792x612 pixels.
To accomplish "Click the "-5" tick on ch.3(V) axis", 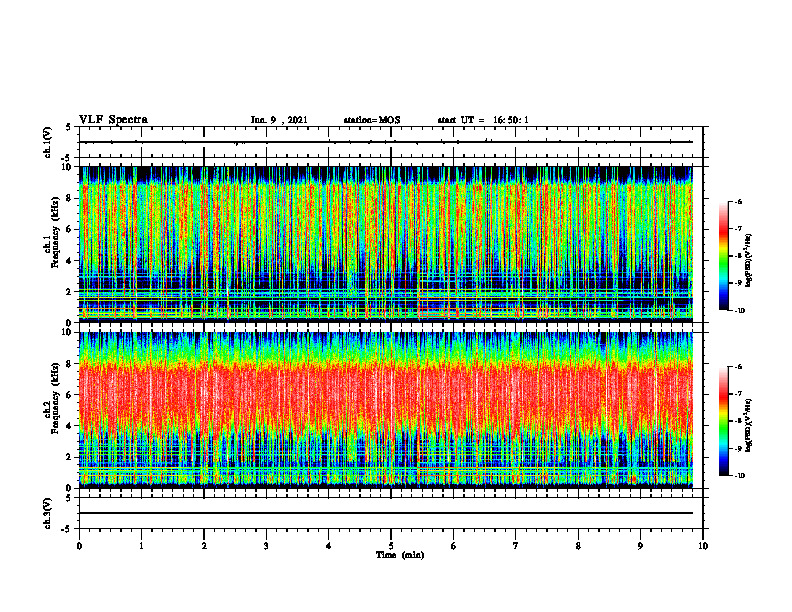I will [x=67, y=529].
